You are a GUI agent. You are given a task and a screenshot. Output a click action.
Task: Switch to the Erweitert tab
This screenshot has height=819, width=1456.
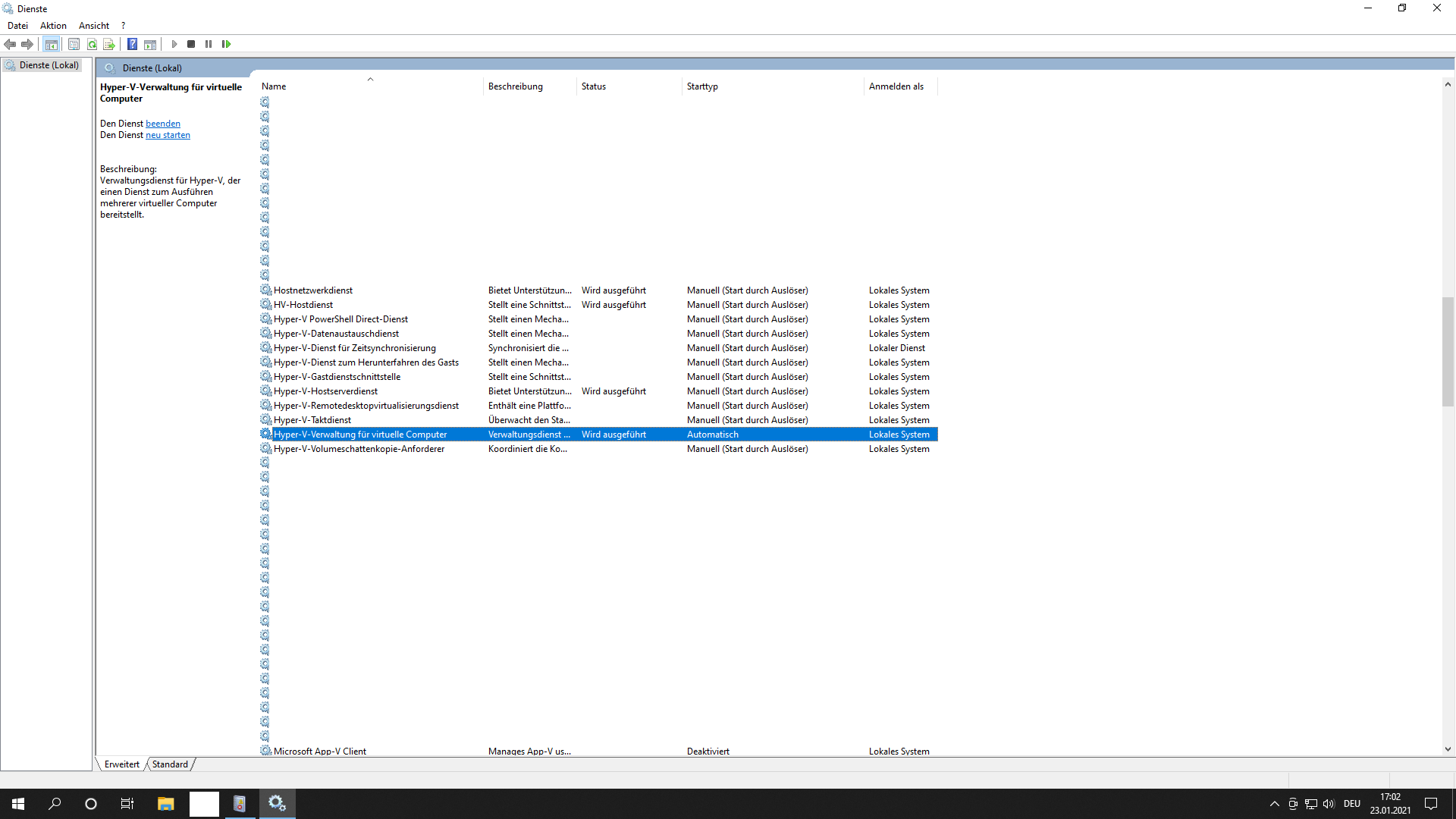pyautogui.click(x=122, y=764)
